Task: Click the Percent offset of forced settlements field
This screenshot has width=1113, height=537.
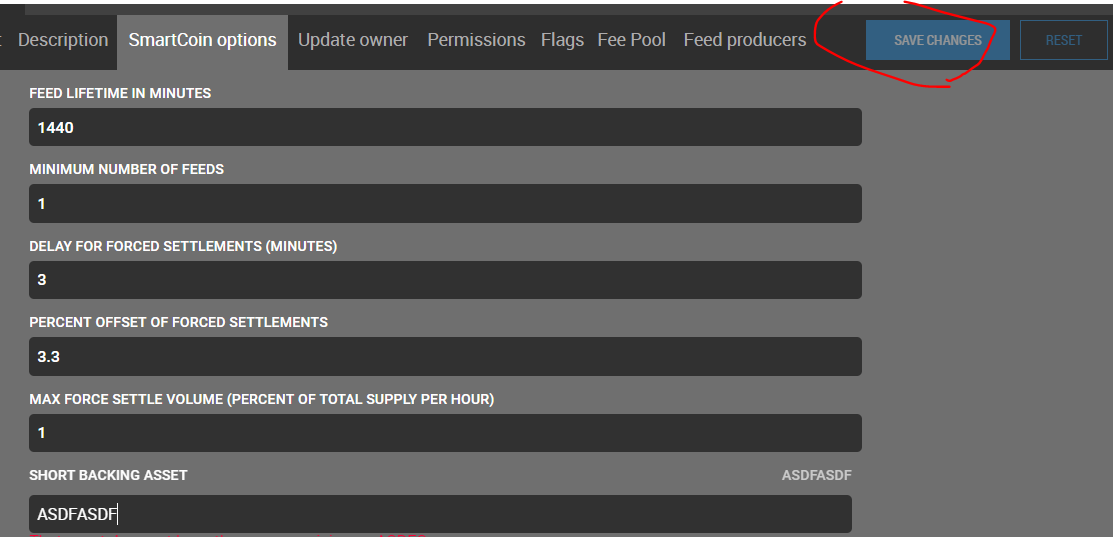Action: (445, 356)
